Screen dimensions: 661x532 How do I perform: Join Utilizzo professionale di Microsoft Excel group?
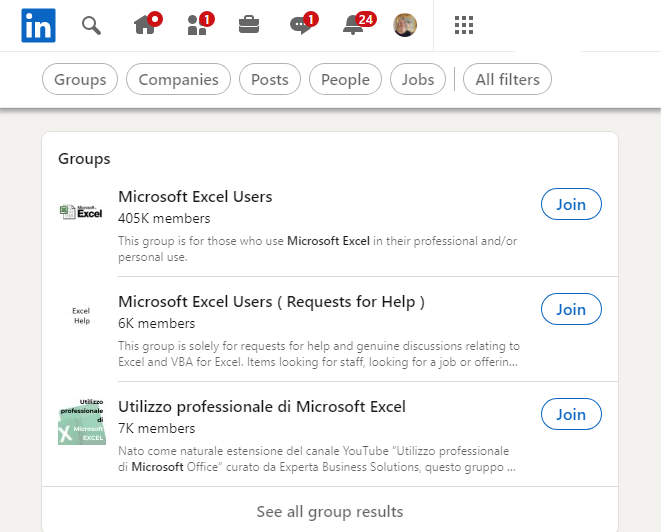pos(571,414)
